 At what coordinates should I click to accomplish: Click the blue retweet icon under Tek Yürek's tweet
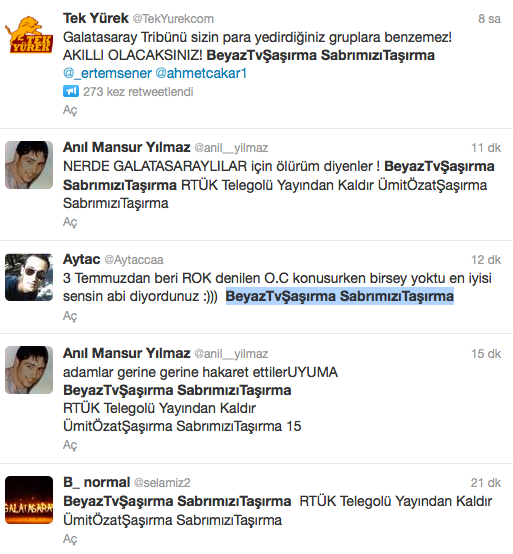click(71, 91)
